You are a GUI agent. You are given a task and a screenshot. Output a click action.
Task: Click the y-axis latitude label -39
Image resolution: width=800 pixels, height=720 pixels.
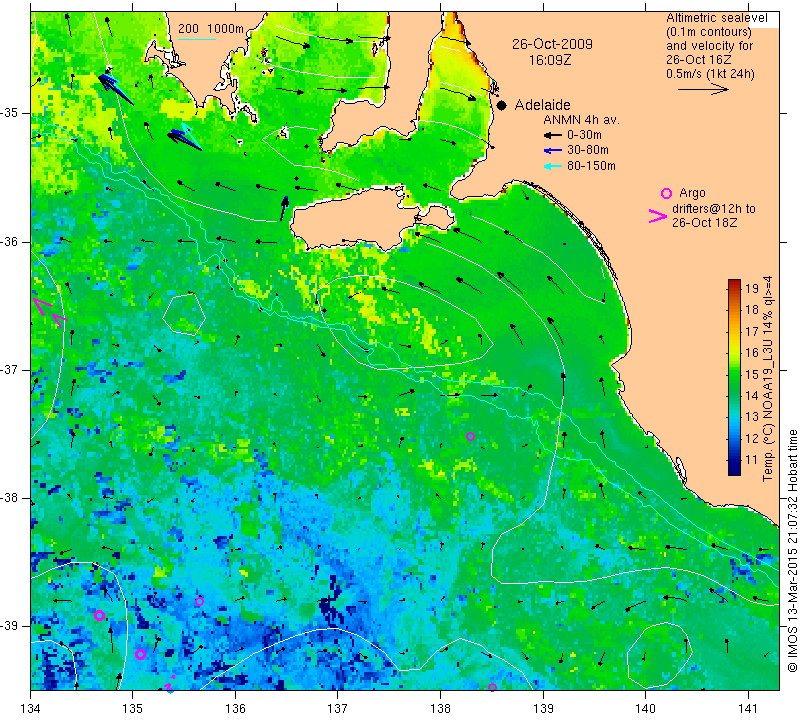(x=10, y=626)
